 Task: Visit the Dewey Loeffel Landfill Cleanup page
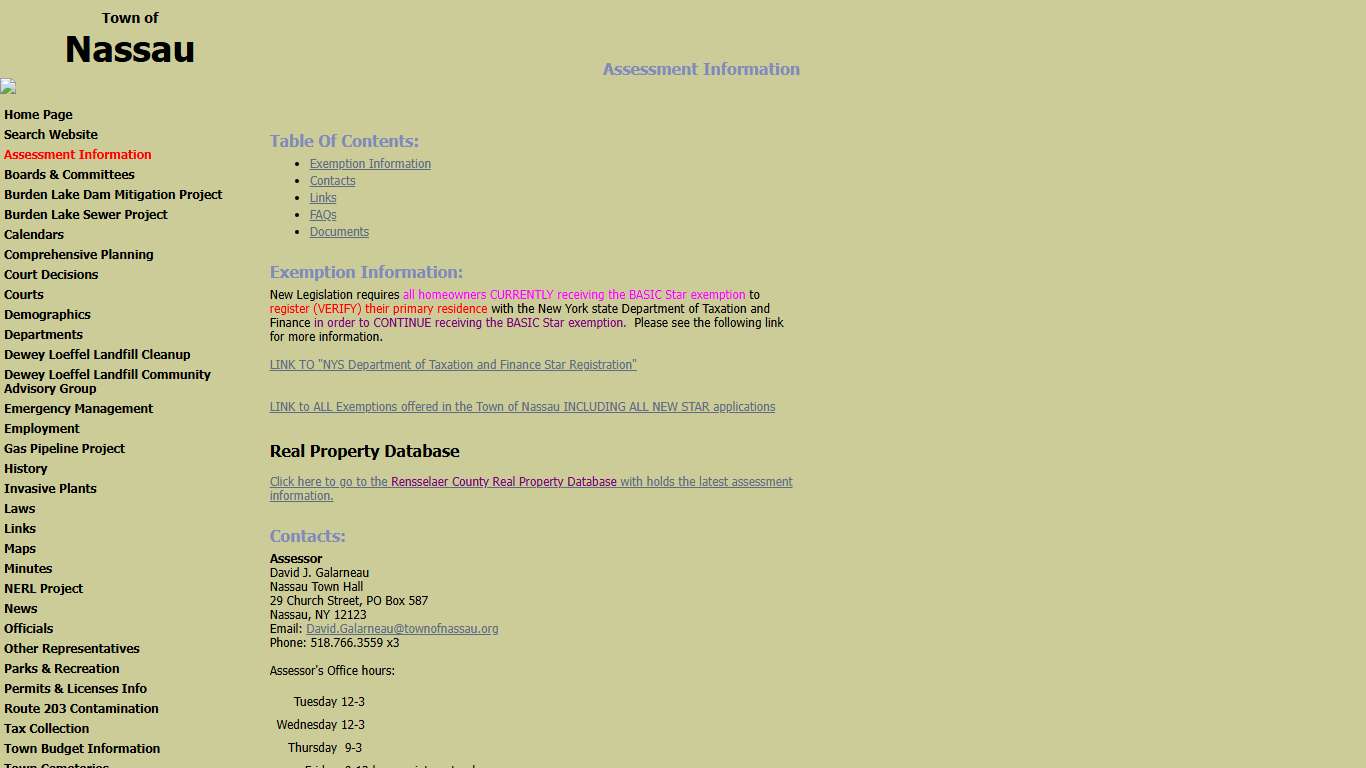point(97,354)
